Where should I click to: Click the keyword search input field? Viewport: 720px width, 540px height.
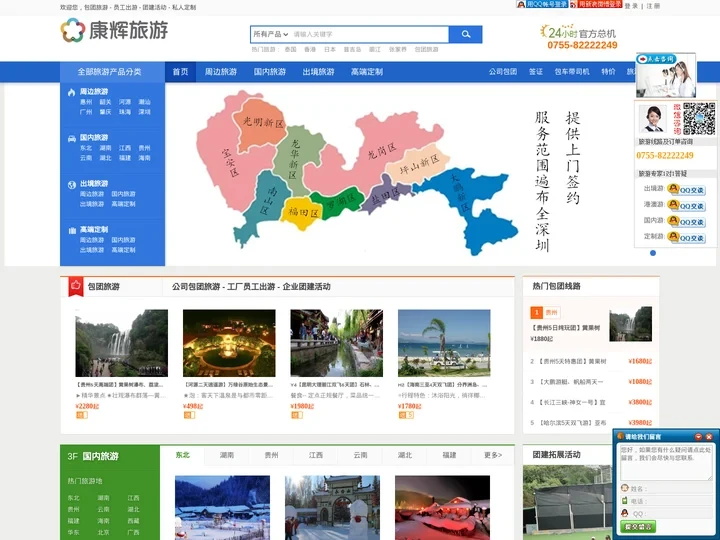pos(370,34)
